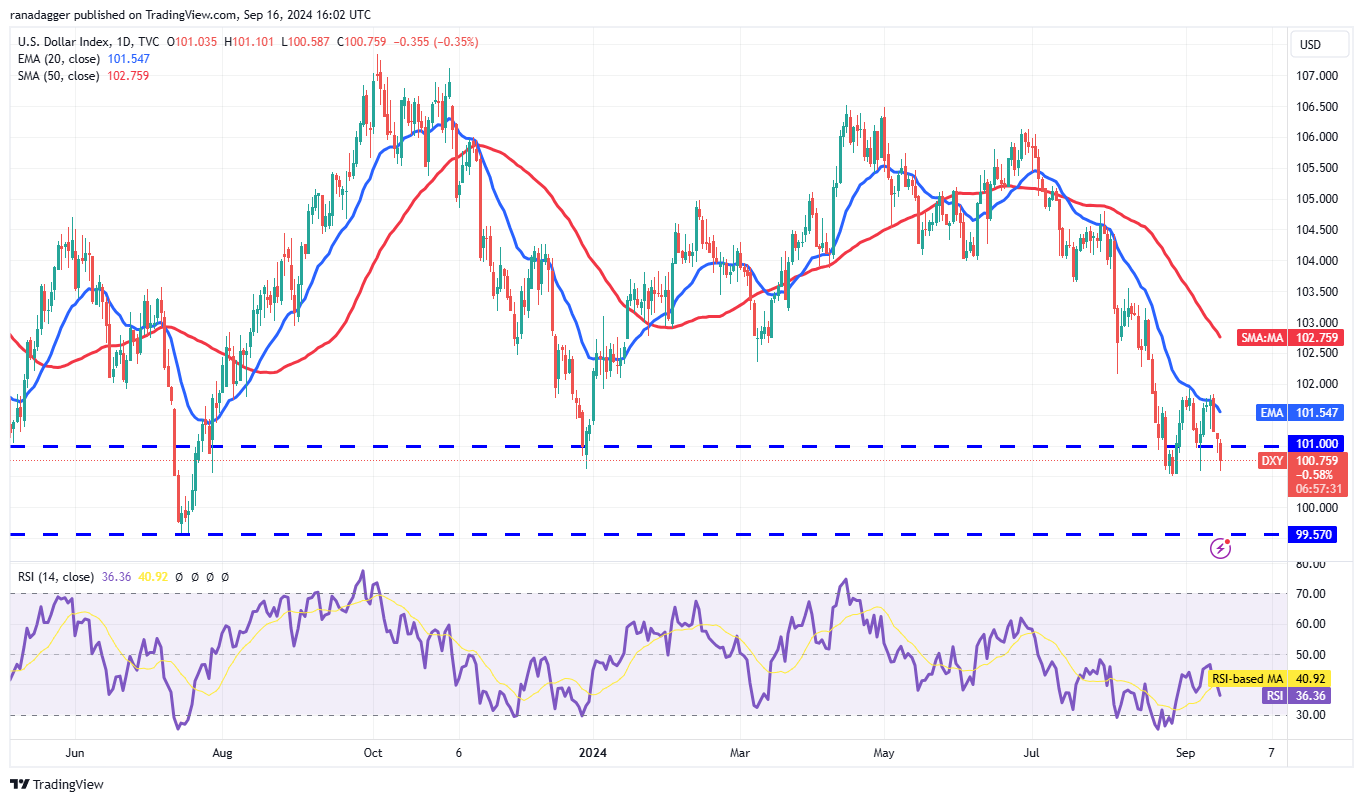The image size is (1363, 802).
Task: Click the -0.355 (-0.35%) change value
Action: click(x=434, y=42)
